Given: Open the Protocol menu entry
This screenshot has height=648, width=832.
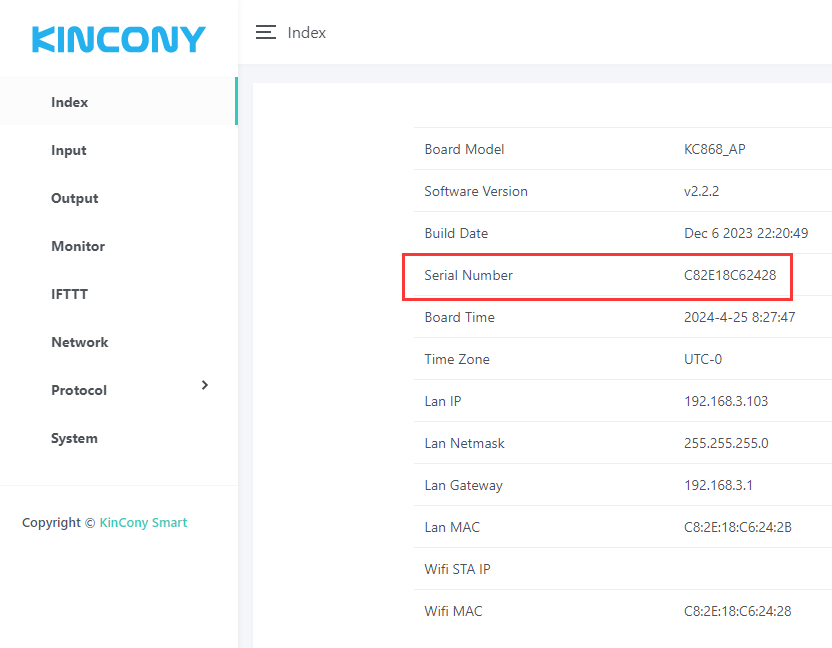Looking at the screenshot, I should click(x=79, y=390).
